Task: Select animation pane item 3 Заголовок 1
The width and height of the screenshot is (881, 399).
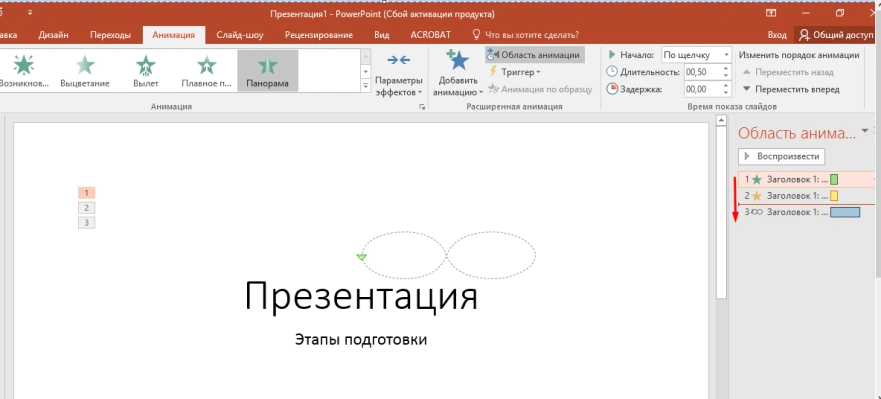Action: (x=807, y=212)
